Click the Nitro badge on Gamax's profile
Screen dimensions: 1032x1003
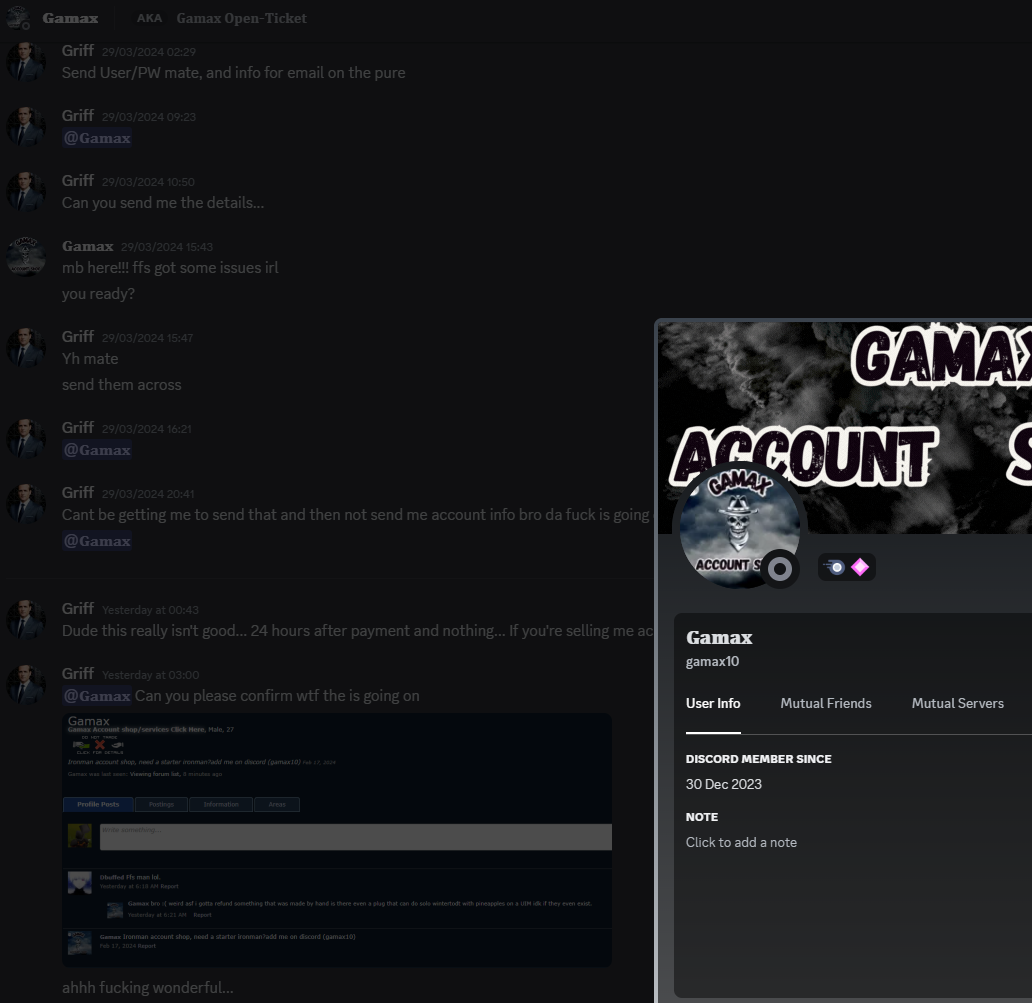pyautogui.click(x=835, y=567)
